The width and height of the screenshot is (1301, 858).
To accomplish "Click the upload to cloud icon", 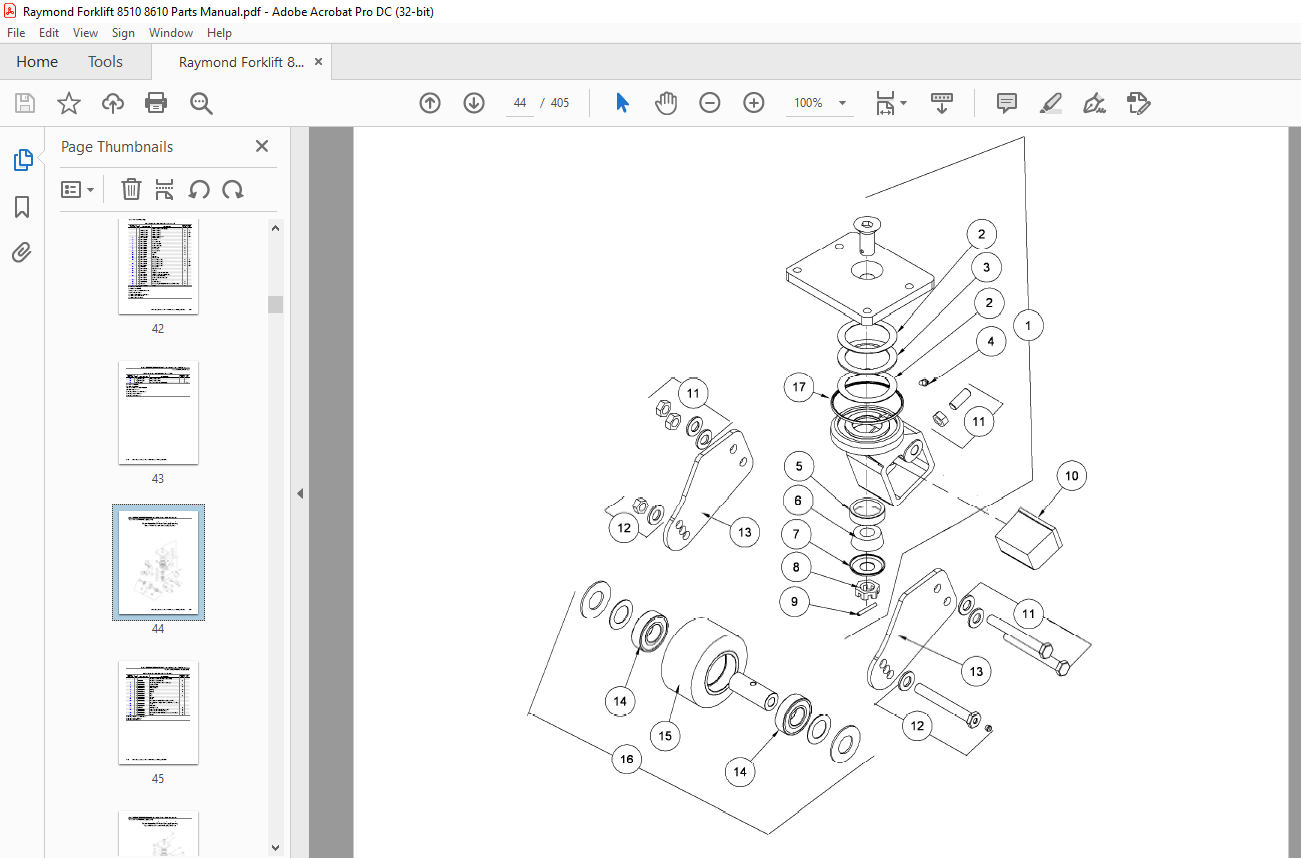I will point(113,103).
